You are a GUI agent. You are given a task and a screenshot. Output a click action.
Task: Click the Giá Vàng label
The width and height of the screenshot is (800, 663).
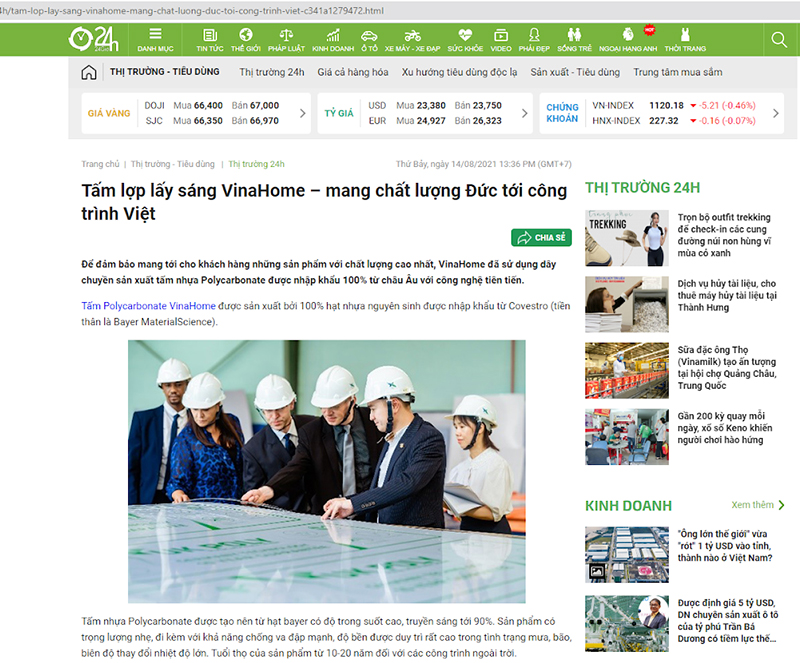click(109, 113)
